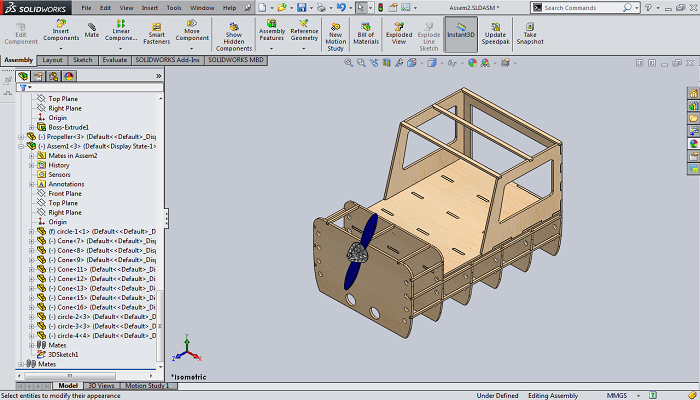Start a New Motion Study
Screen dimensions: 700x400
[335, 37]
